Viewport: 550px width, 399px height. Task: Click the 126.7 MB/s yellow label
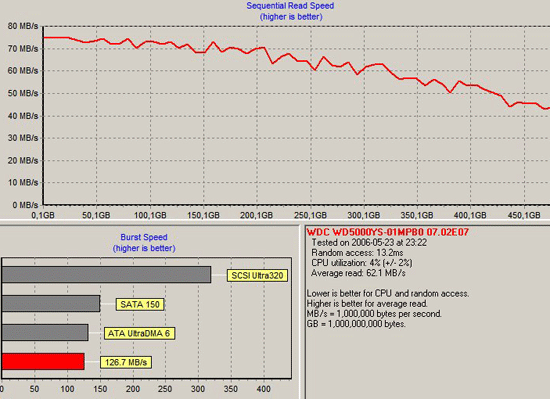point(126,362)
